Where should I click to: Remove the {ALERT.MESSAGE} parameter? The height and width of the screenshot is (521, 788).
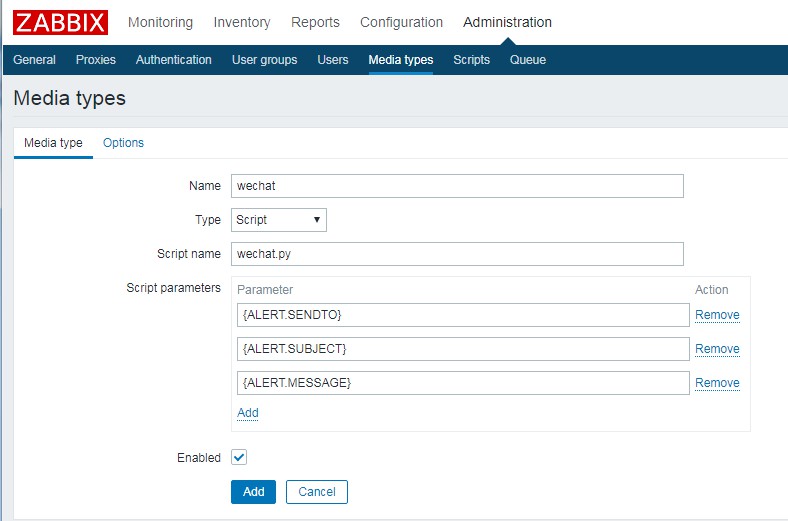click(717, 383)
